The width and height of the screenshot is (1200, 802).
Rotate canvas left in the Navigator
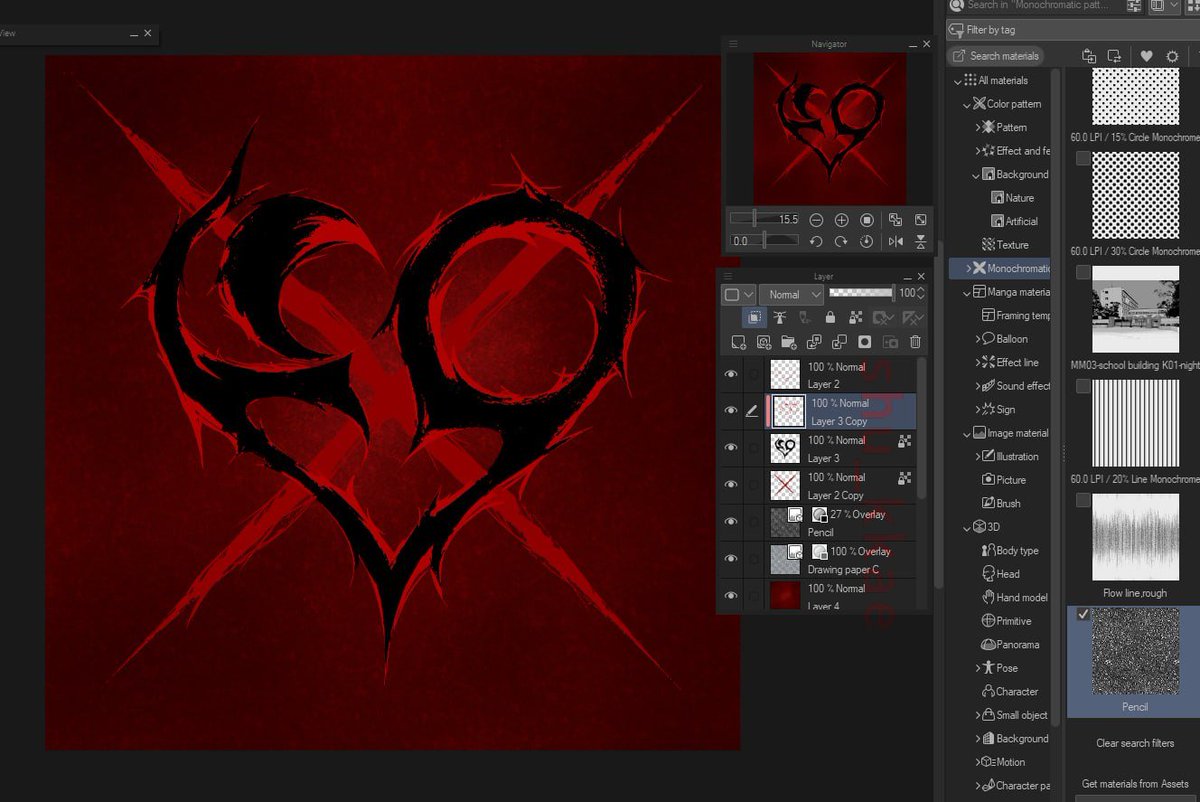point(816,241)
